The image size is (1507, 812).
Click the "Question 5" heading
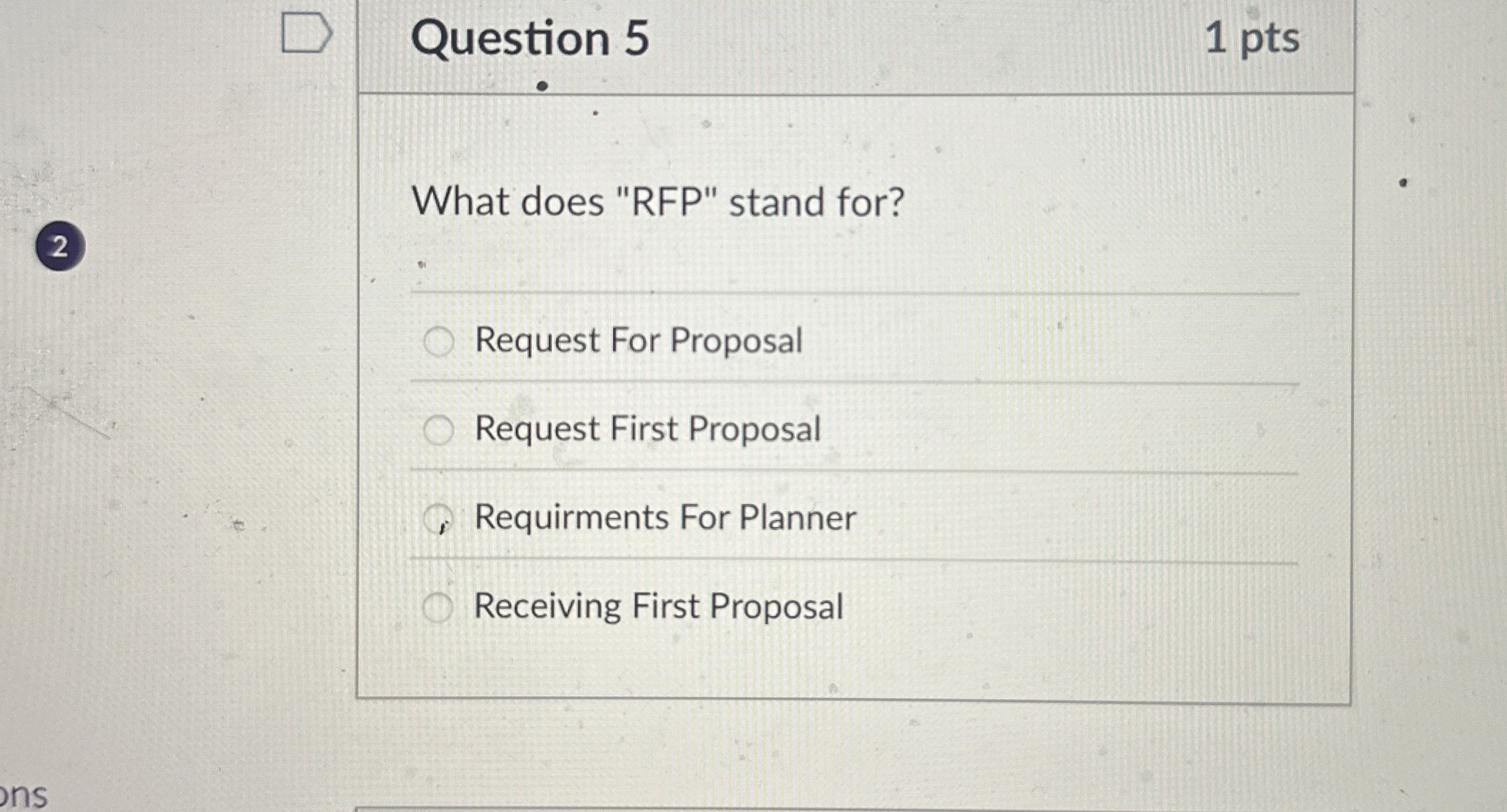tap(530, 38)
